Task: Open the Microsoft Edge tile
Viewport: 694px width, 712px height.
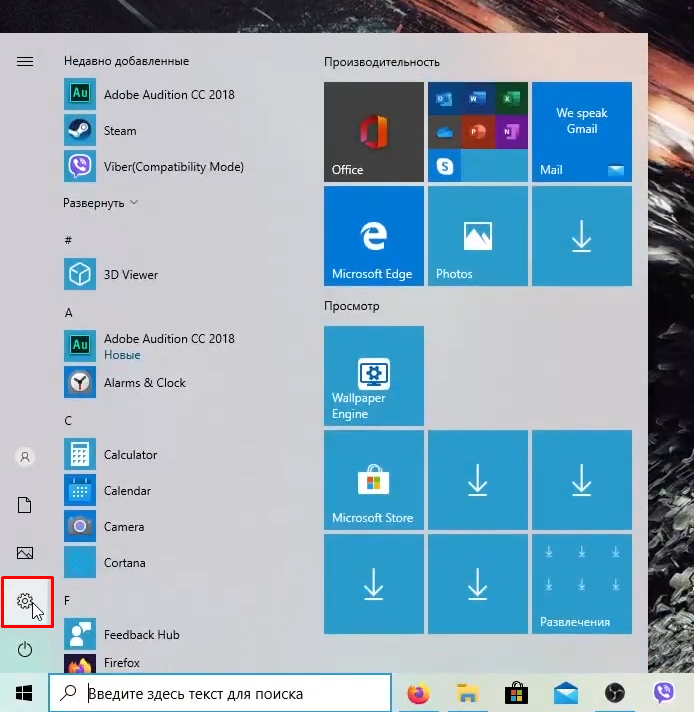Action: (374, 236)
